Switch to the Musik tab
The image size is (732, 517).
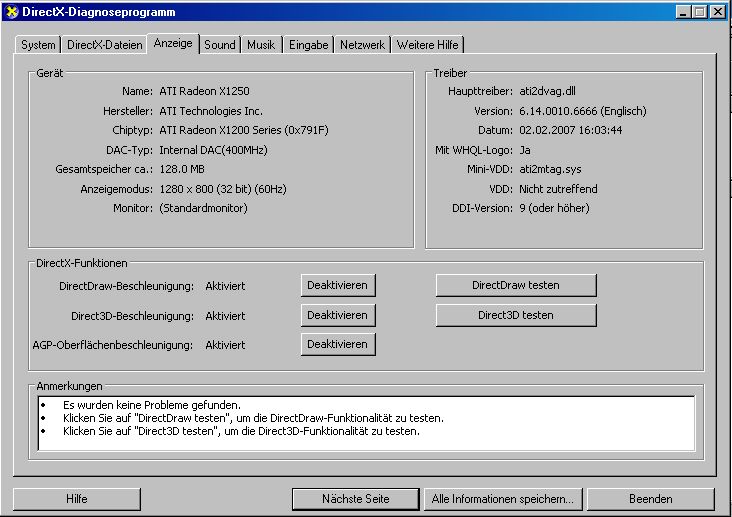pos(261,45)
